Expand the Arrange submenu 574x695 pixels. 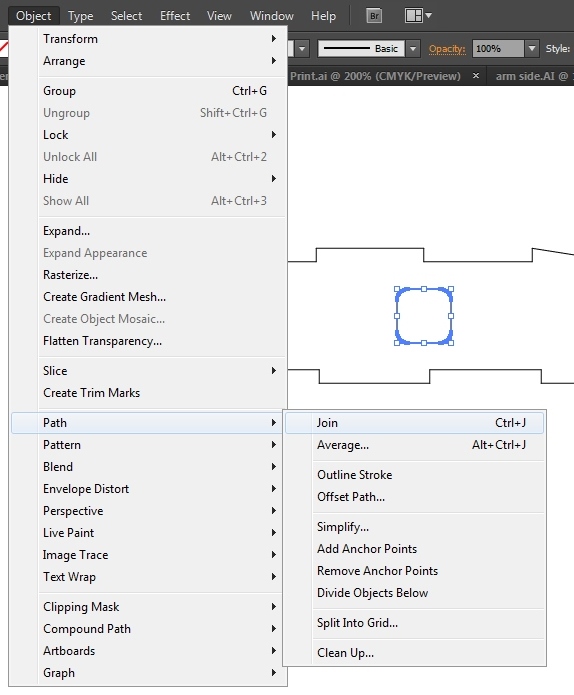148,61
